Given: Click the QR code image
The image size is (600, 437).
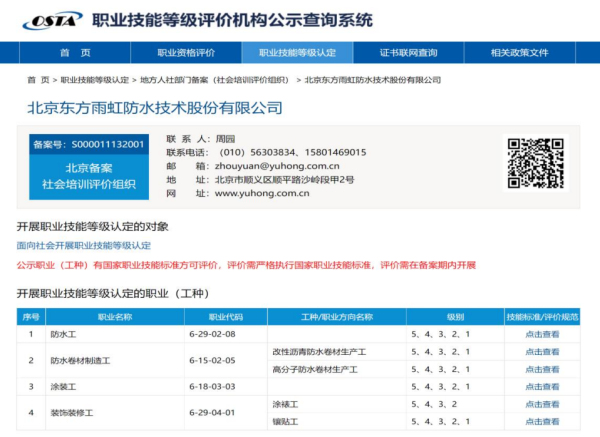Looking at the screenshot, I should [535, 163].
